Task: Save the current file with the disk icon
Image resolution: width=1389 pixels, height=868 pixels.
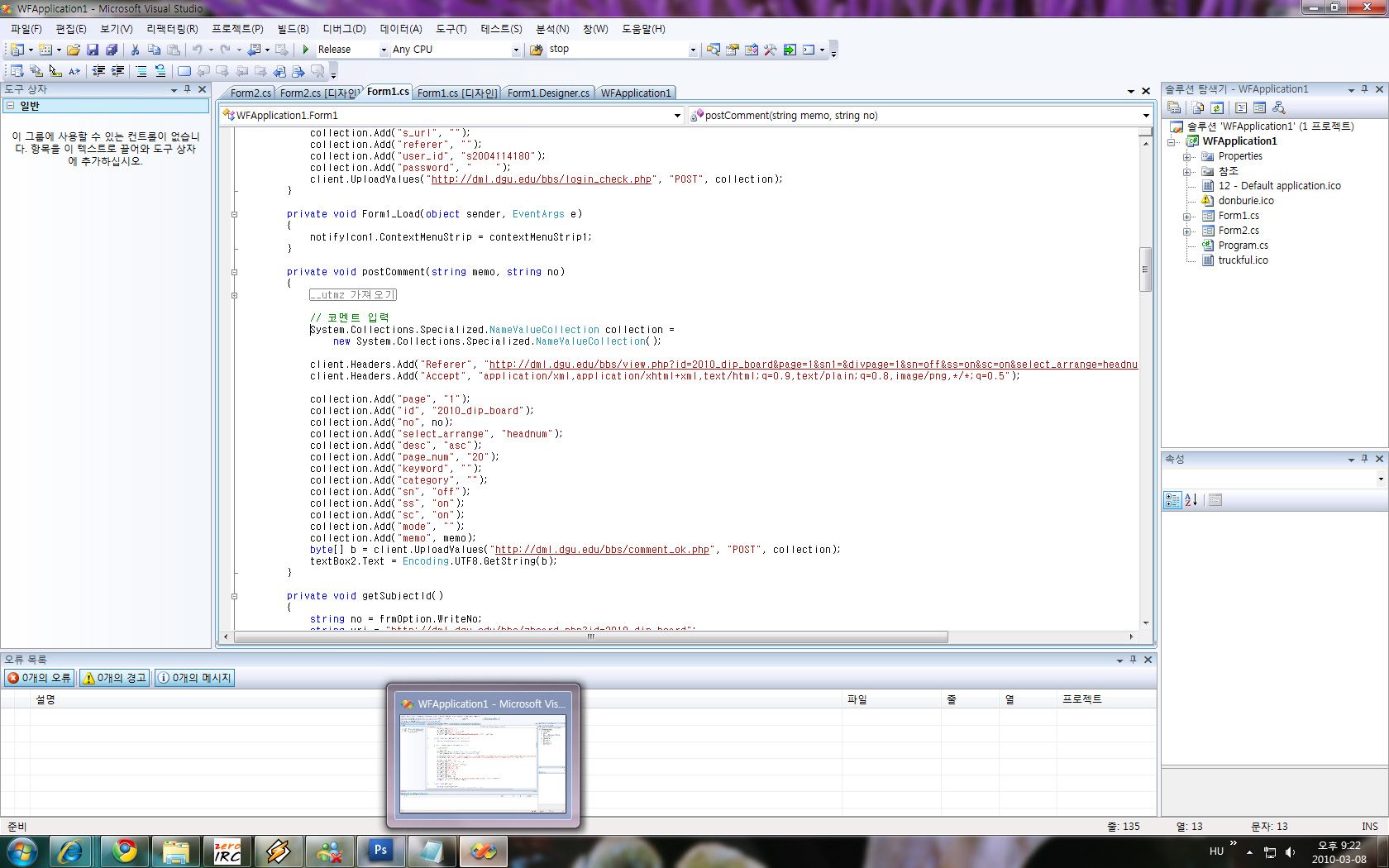Action: [93, 50]
